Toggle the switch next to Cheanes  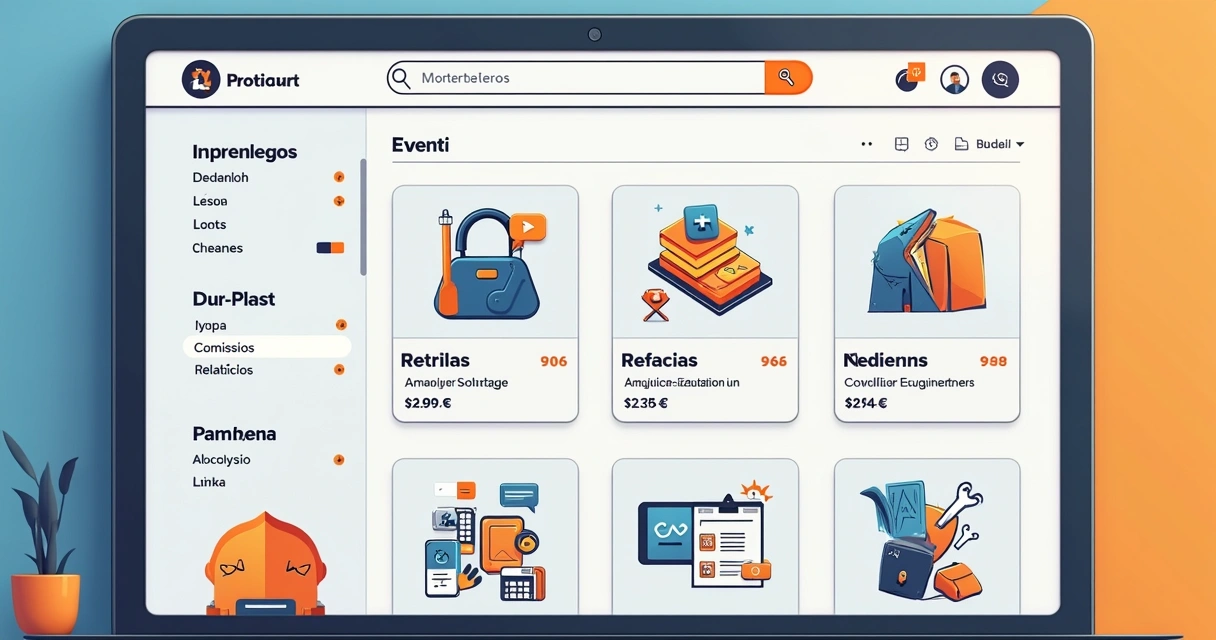[330, 247]
